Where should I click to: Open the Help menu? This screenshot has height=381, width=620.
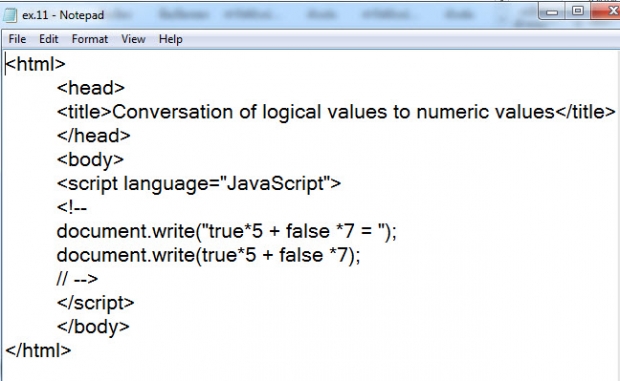[170, 39]
